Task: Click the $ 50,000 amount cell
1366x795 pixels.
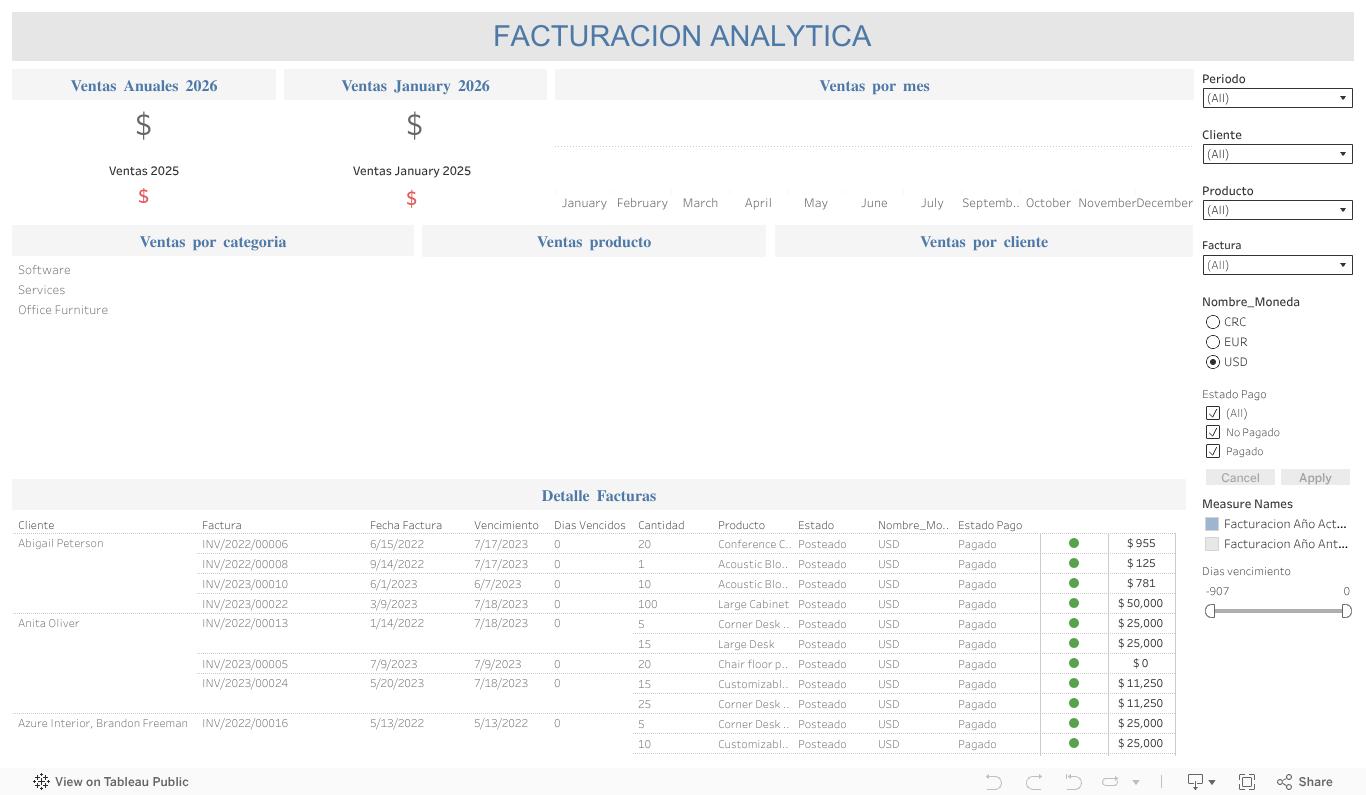Action: [x=1141, y=604]
